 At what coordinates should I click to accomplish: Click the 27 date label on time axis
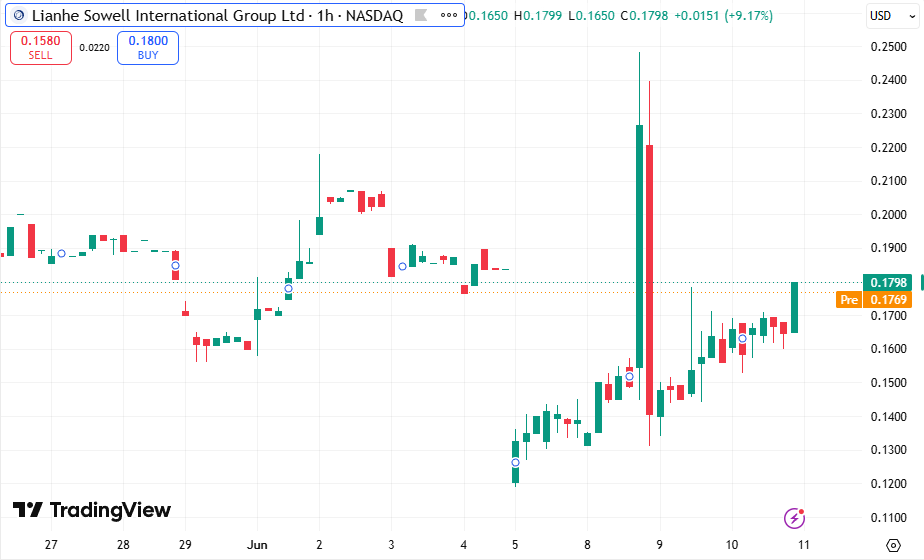coord(51,545)
